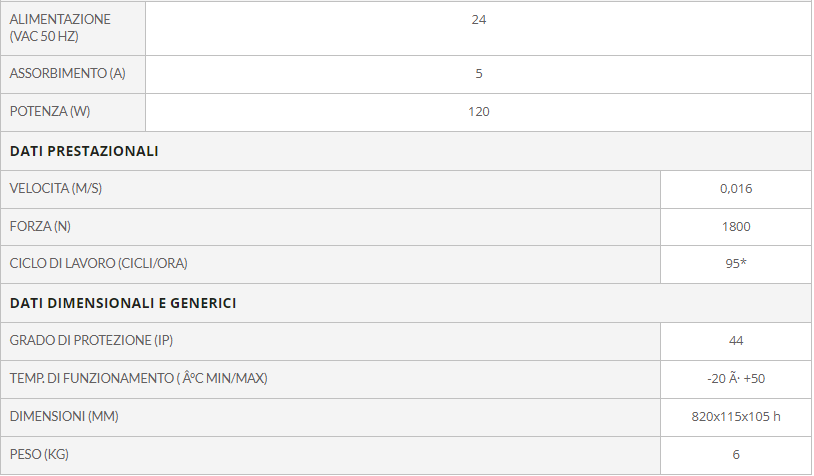Select the VELOCITA (M/S) row label

[x=56, y=188]
